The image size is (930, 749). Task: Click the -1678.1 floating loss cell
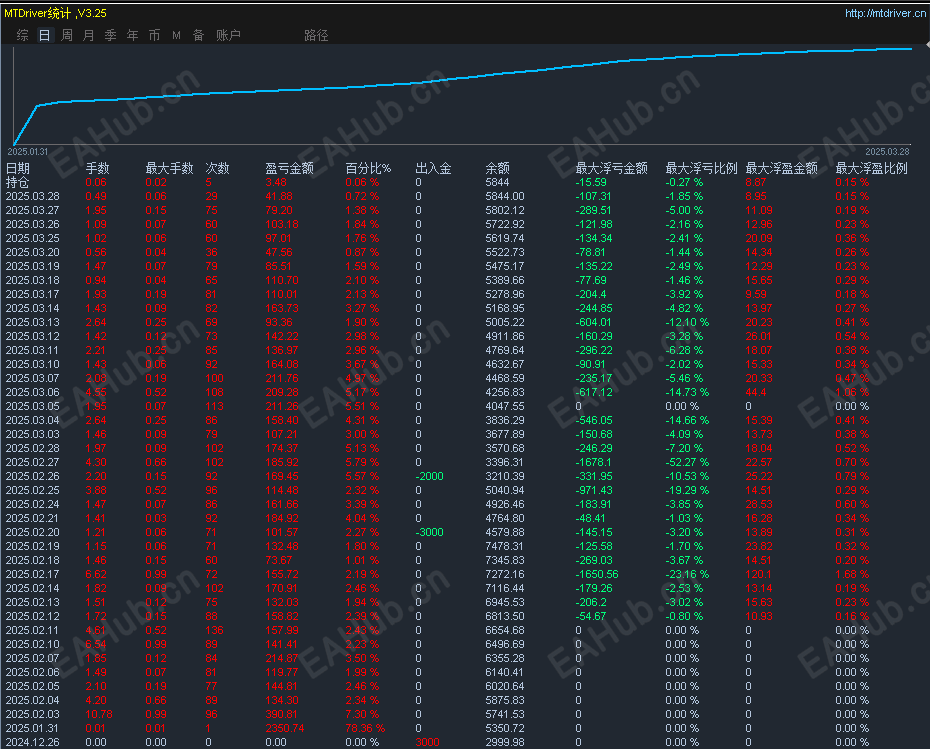pos(594,463)
